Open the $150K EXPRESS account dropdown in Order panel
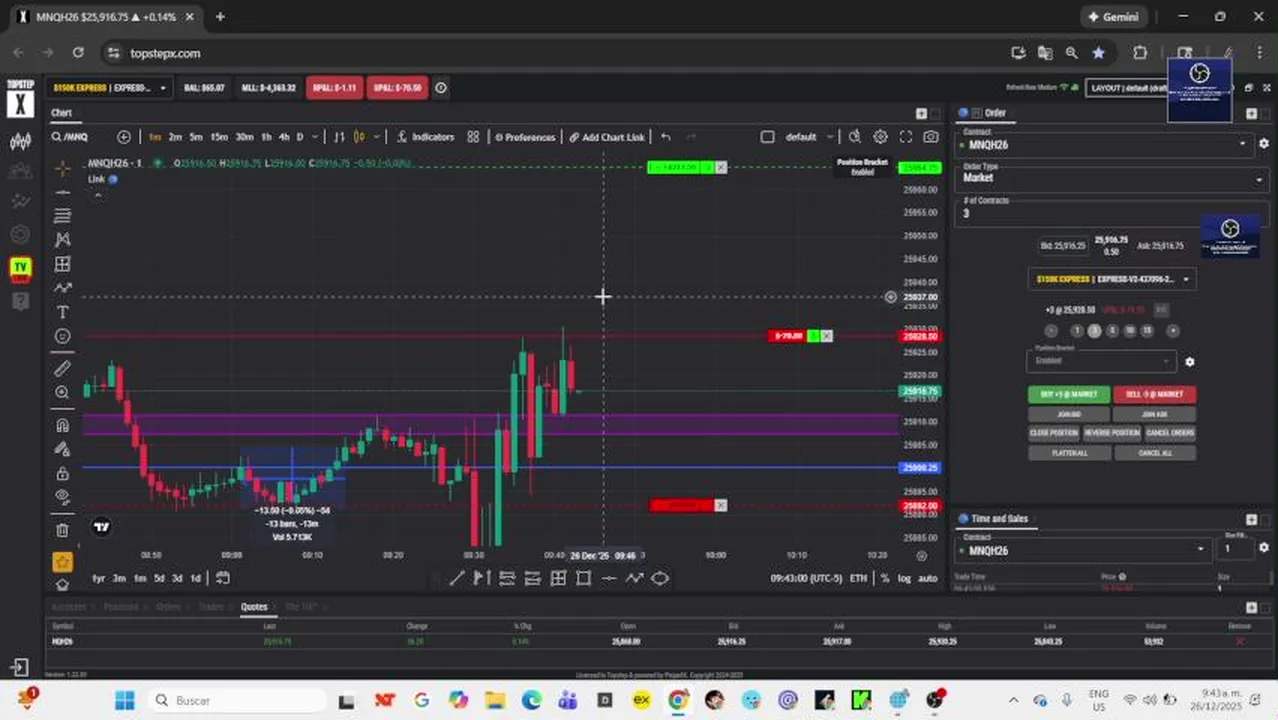The width and height of the screenshot is (1278, 720). coord(1112,279)
